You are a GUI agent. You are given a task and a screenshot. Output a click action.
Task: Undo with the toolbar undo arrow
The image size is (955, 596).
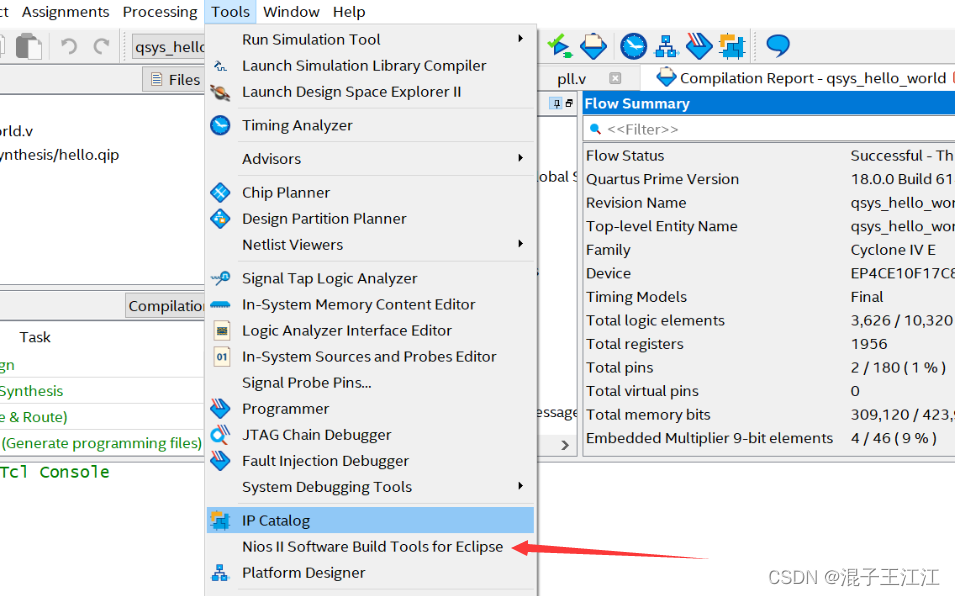tap(69, 46)
